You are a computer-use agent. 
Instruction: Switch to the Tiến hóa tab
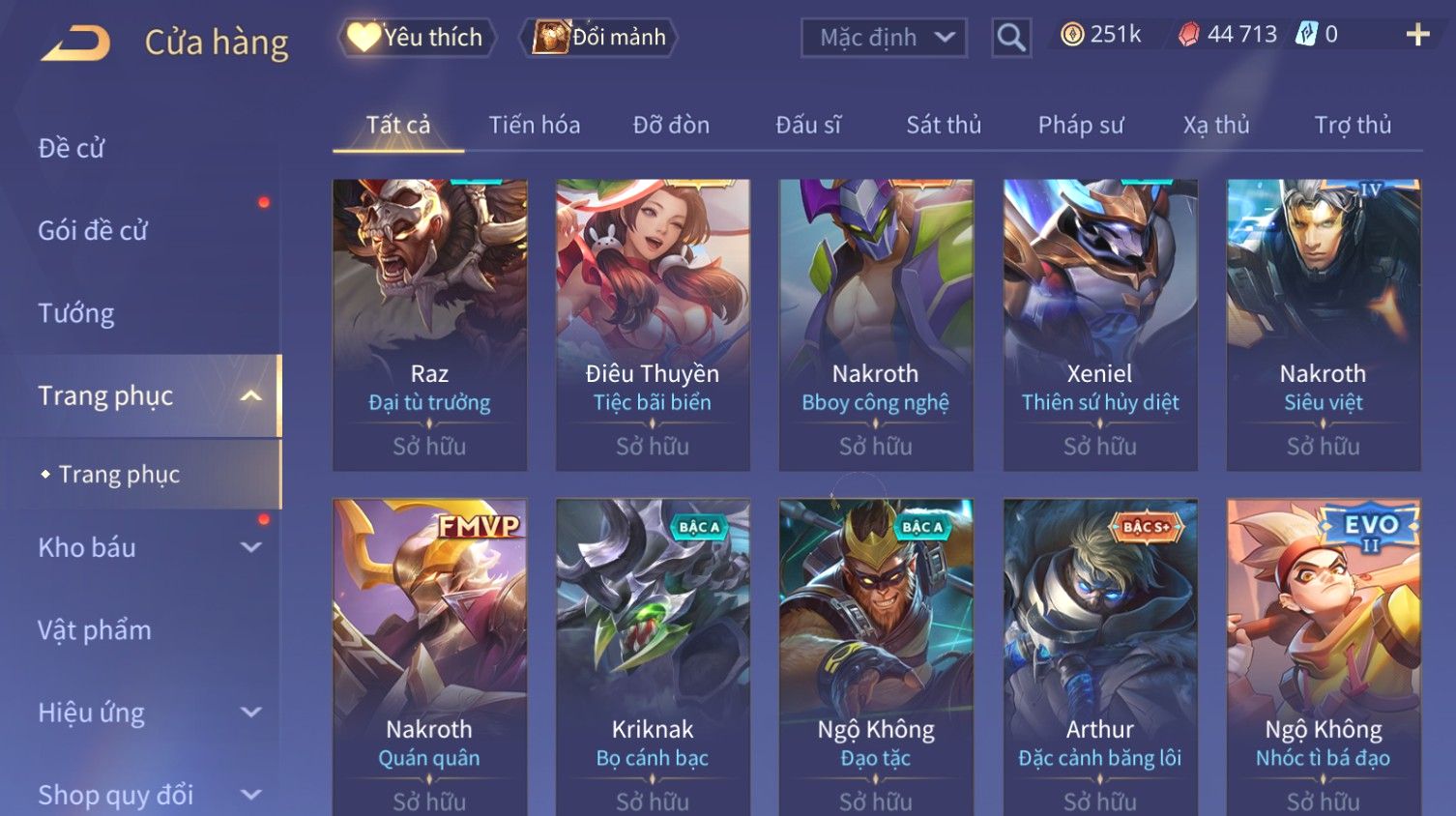[534, 125]
